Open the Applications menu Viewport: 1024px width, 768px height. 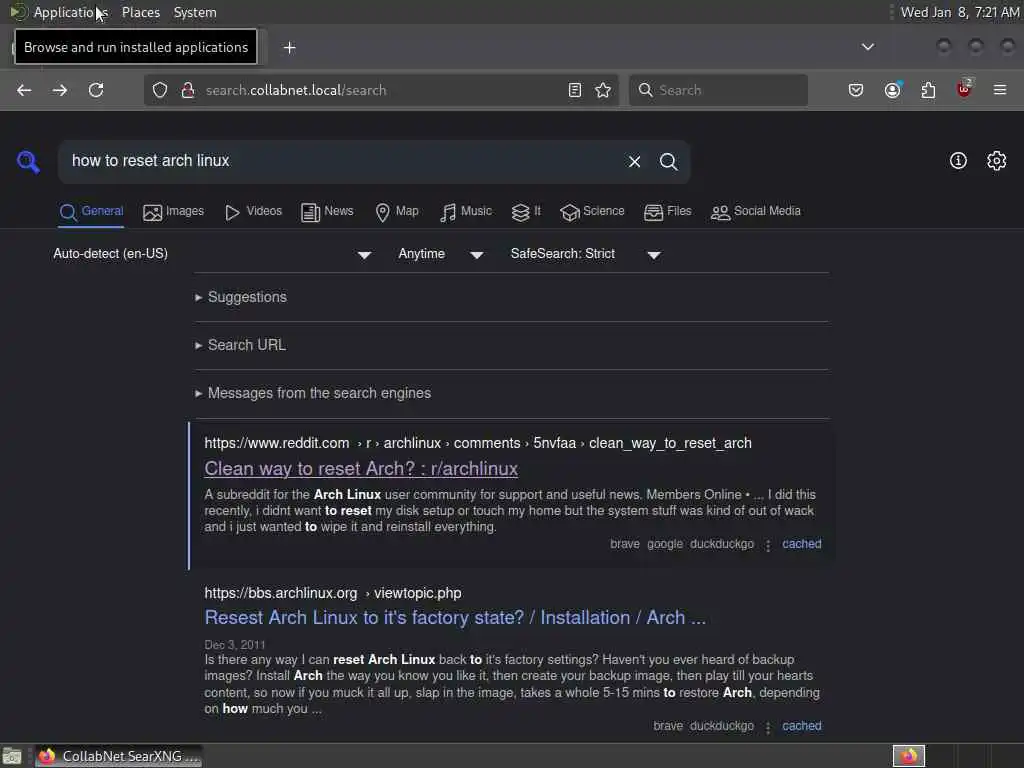click(x=71, y=12)
